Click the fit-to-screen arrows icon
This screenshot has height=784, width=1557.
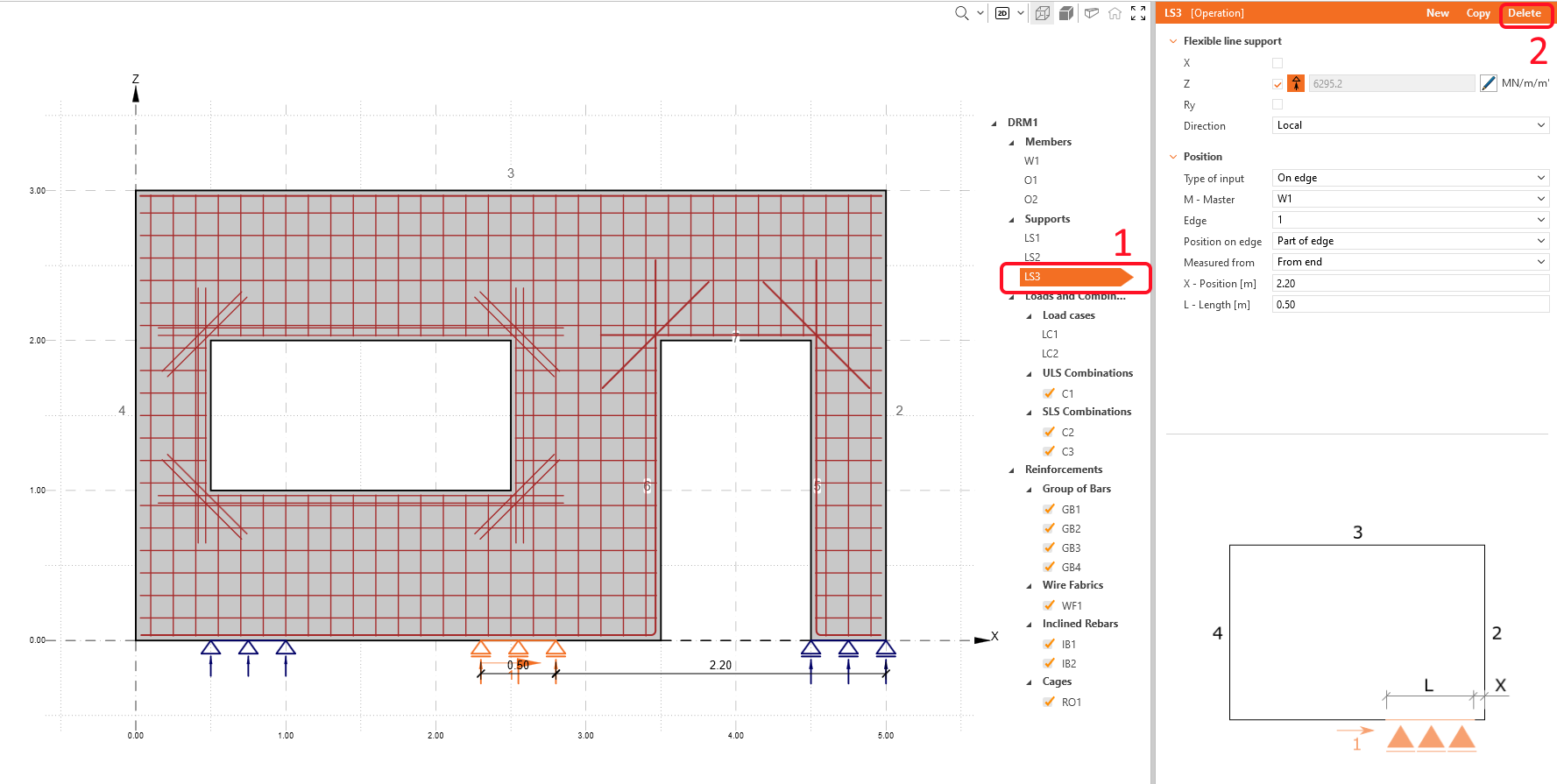click(x=1138, y=13)
